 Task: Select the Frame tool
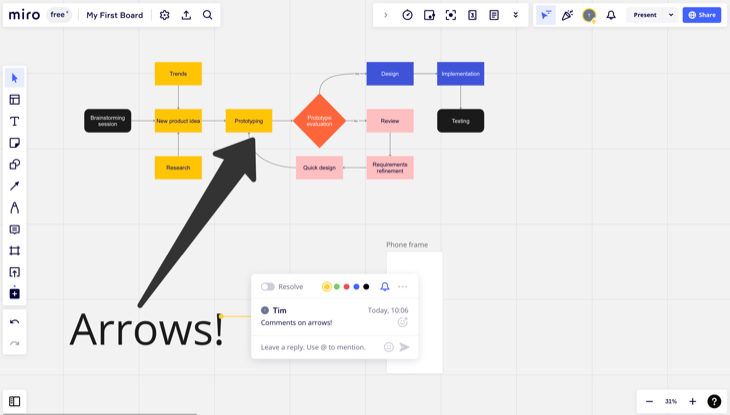(14, 251)
